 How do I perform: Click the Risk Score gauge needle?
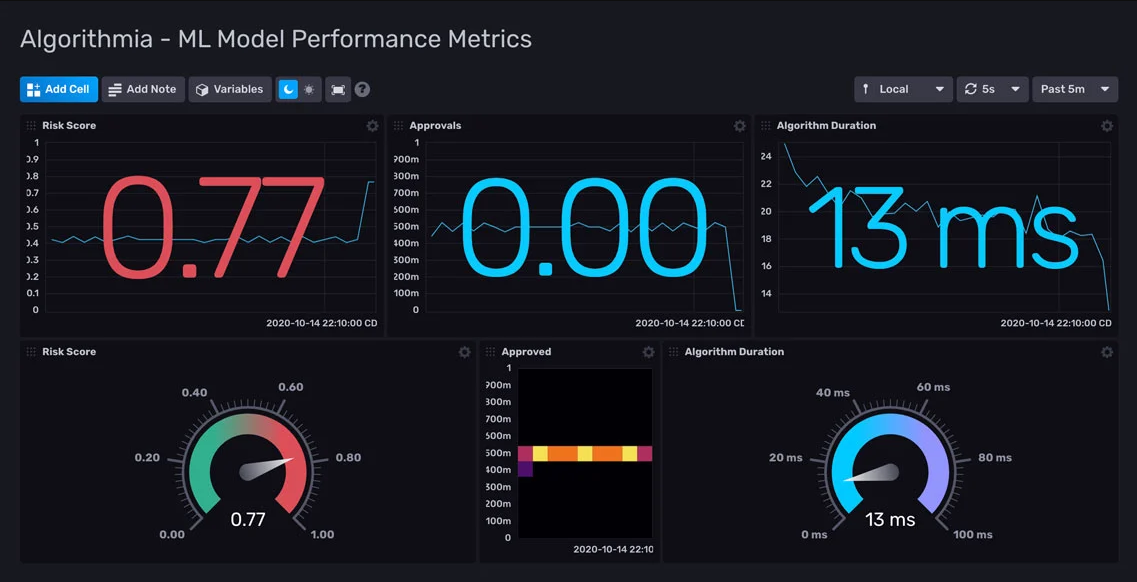point(266,468)
